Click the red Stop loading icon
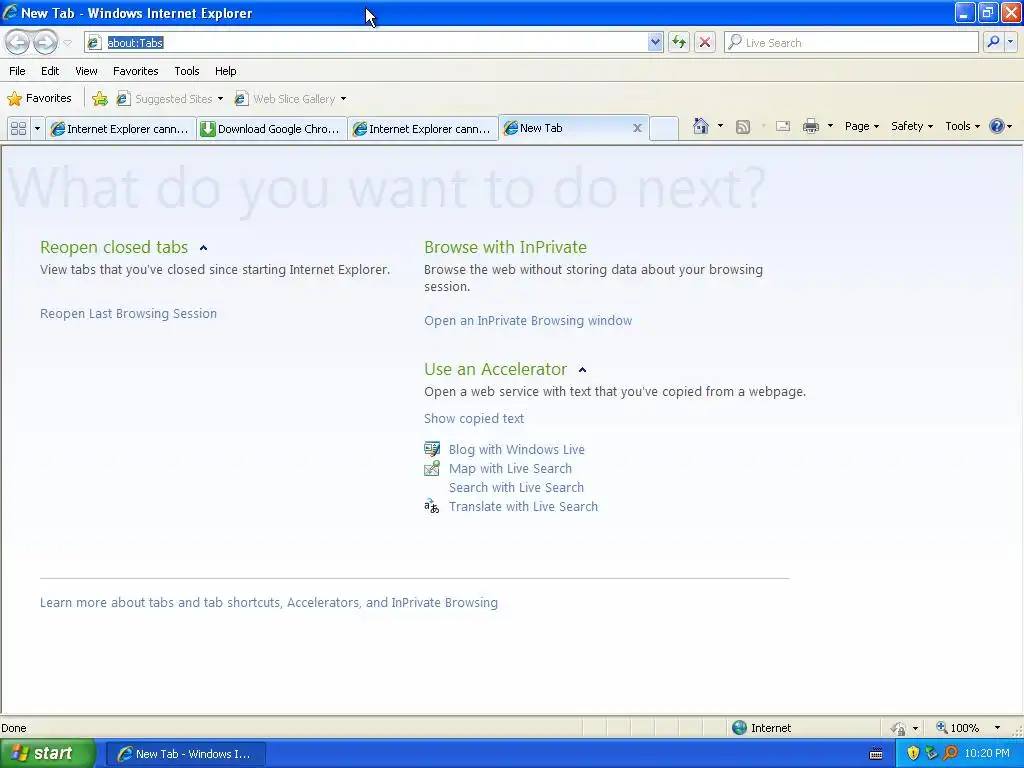This screenshot has width=1024, height=768. tap(705, 42)
